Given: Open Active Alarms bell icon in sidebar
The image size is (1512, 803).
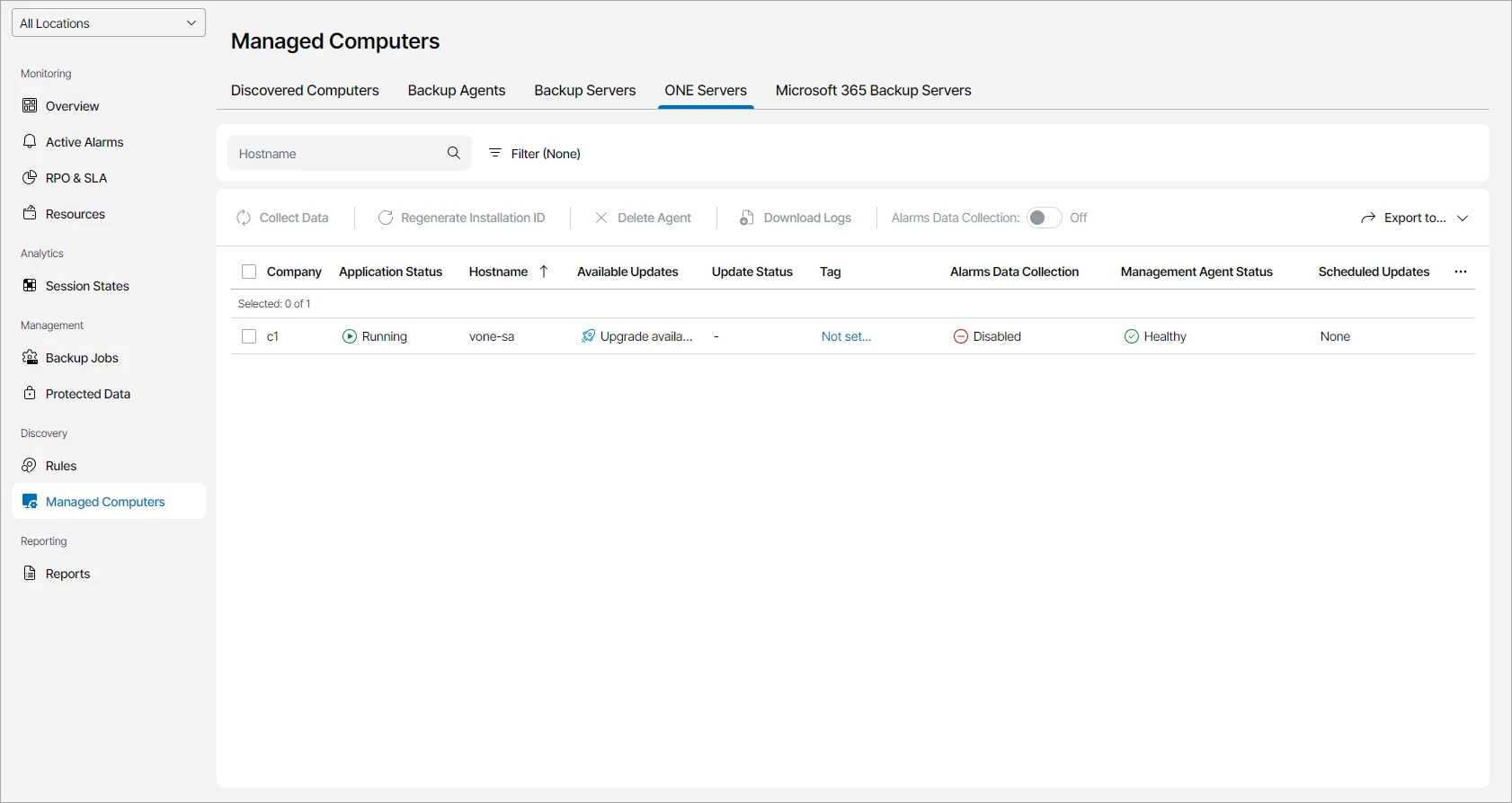Looking at the screenshot, I should coord(30,141).
